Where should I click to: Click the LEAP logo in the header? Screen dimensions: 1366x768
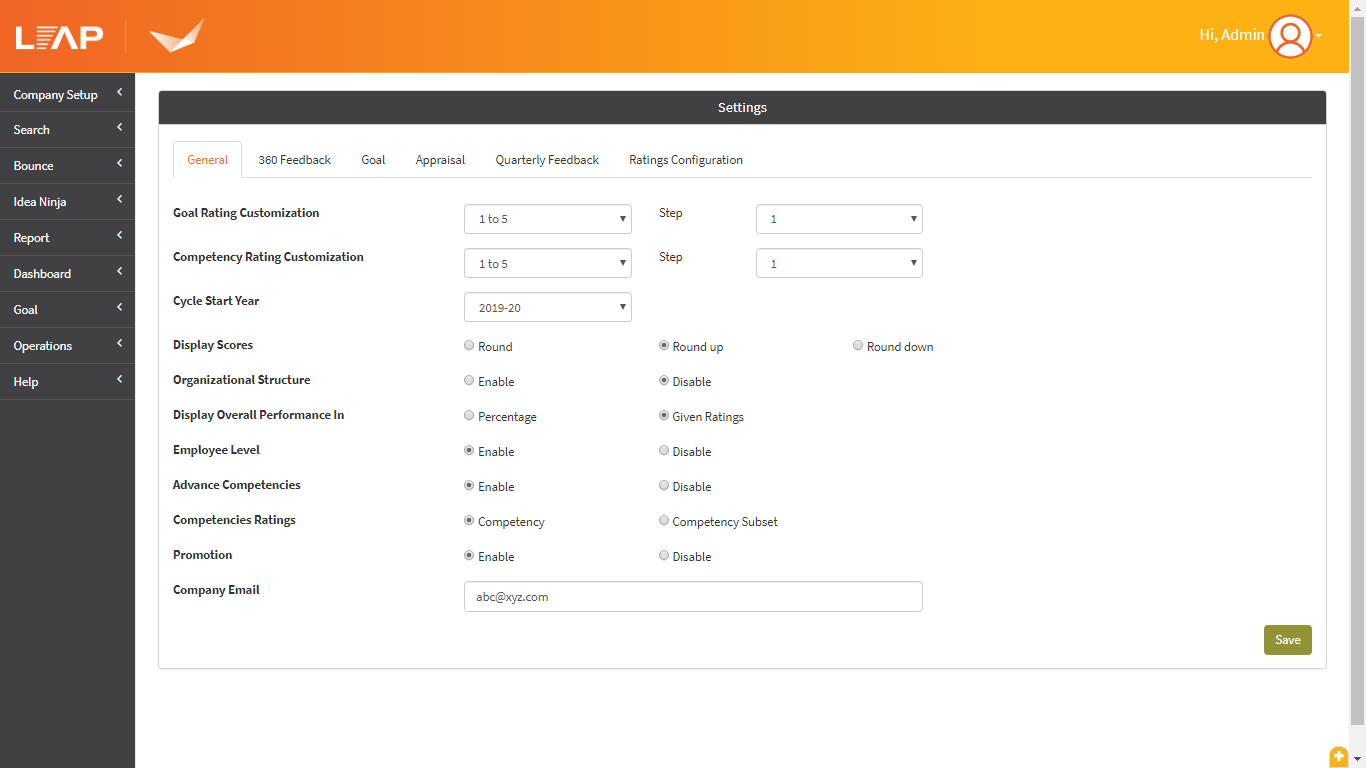click(58, 35)
